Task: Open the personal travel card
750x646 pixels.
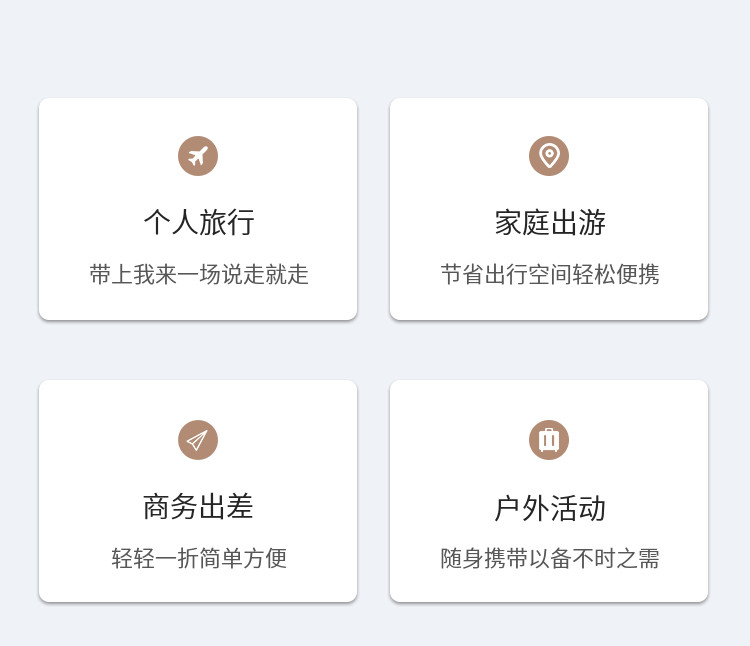Action: [198, 209]
